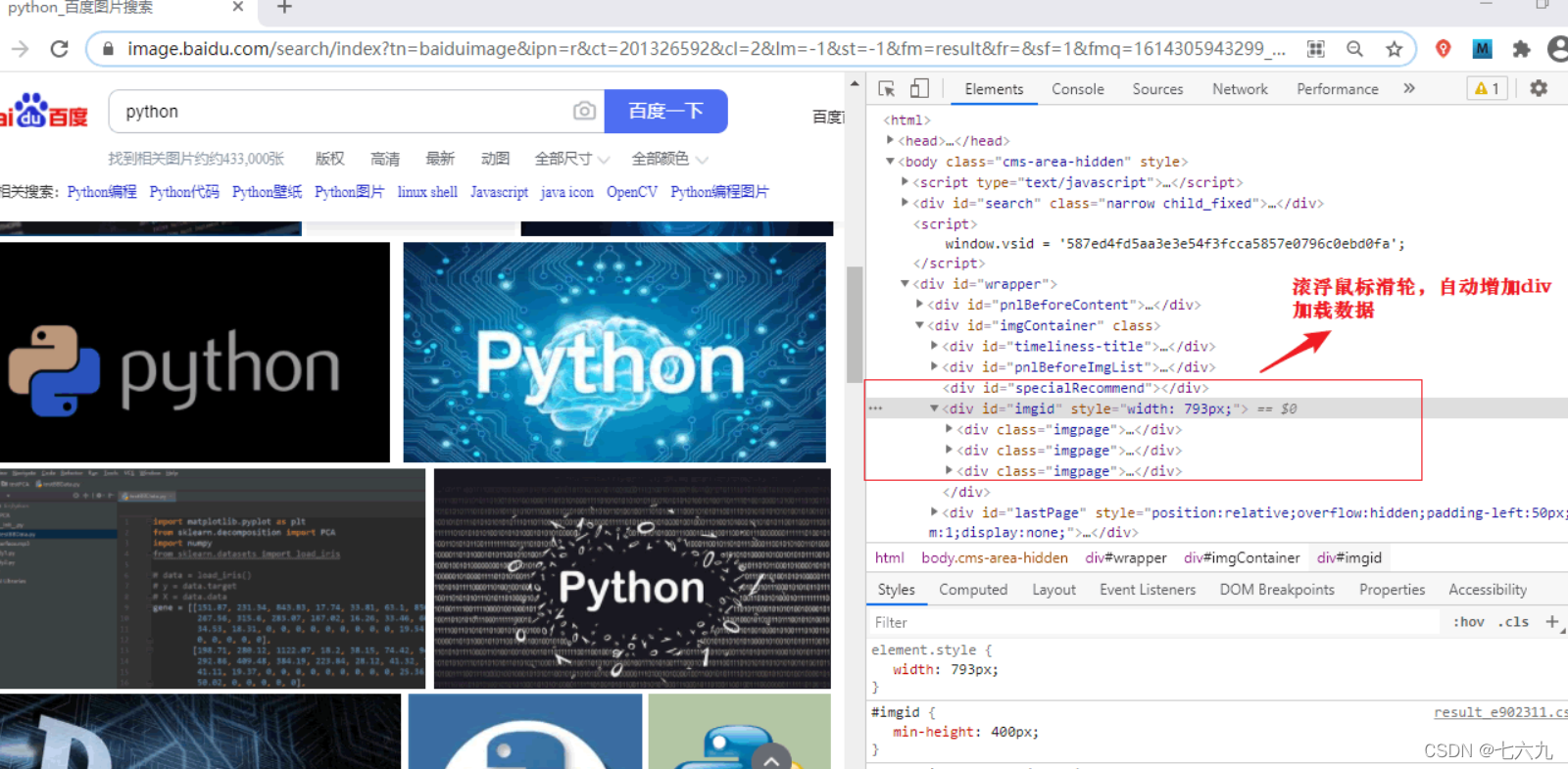The height and width of the screenshot is (769, 1568).
Task: Click the Python壁纸 related search link
Action: [267, 192]
